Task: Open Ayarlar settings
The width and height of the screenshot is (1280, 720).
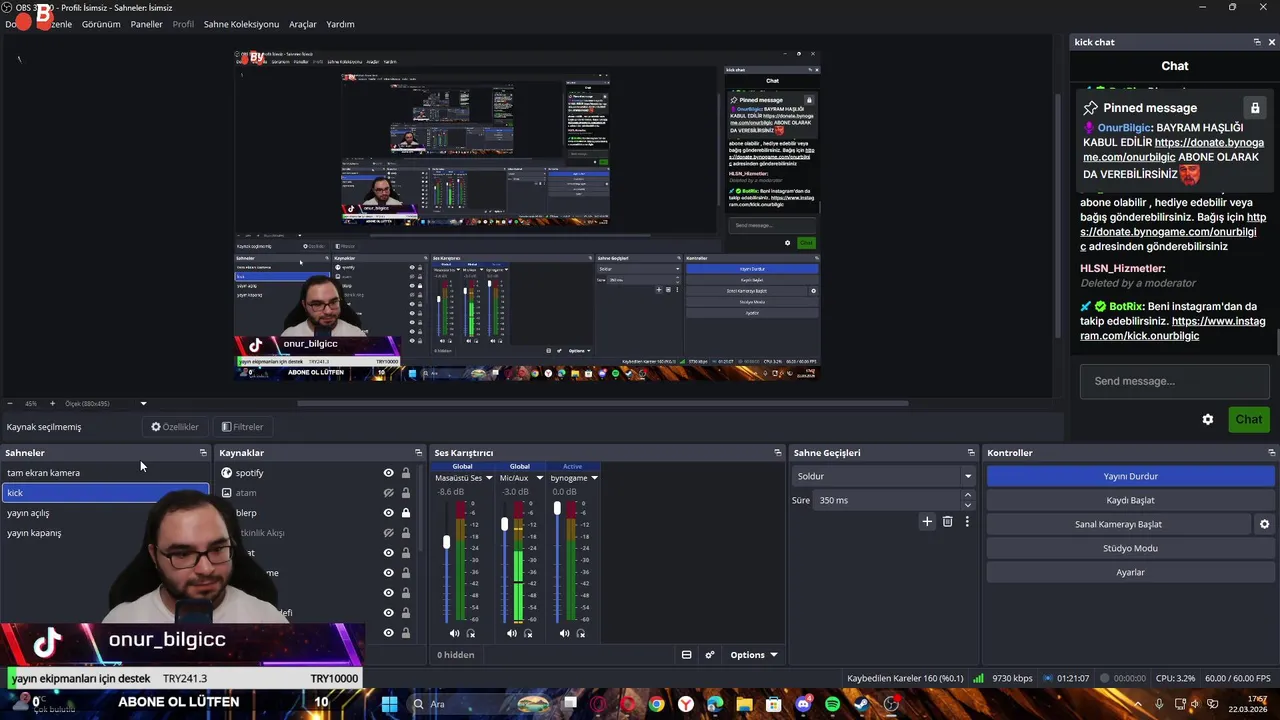Action: (1130, 572)
